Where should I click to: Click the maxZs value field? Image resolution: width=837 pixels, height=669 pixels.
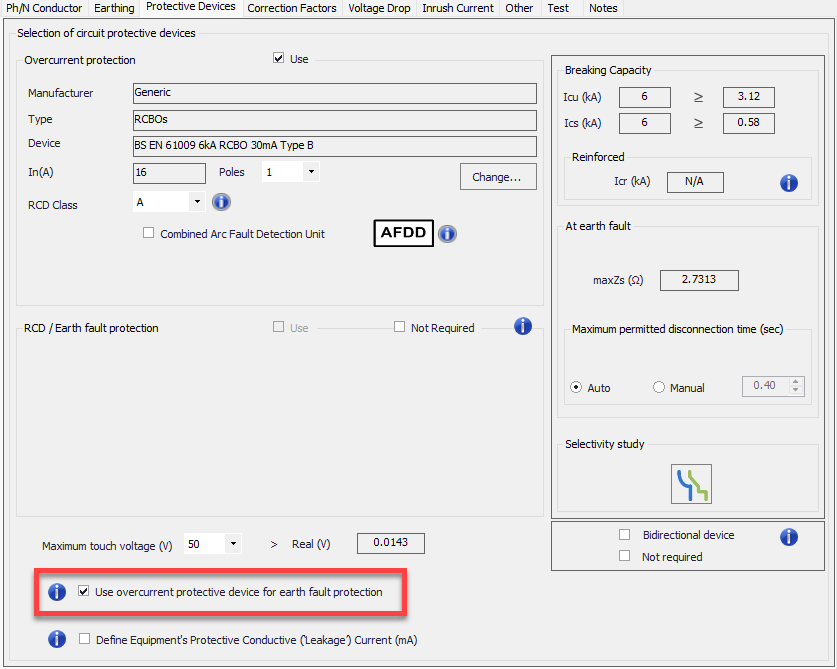tap(699, 280)
